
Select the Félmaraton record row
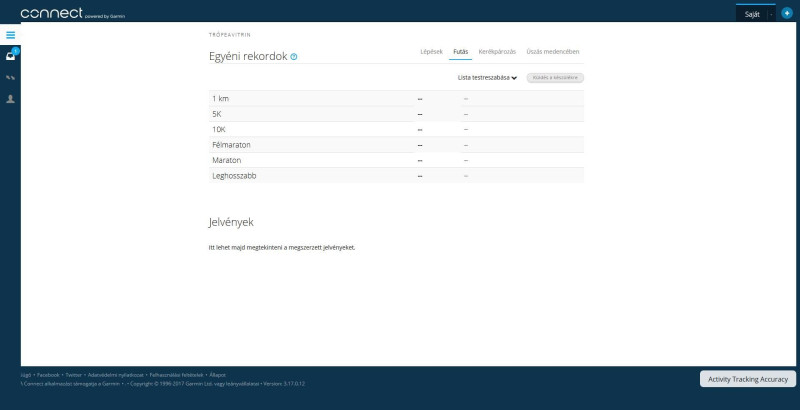(396, 145)
